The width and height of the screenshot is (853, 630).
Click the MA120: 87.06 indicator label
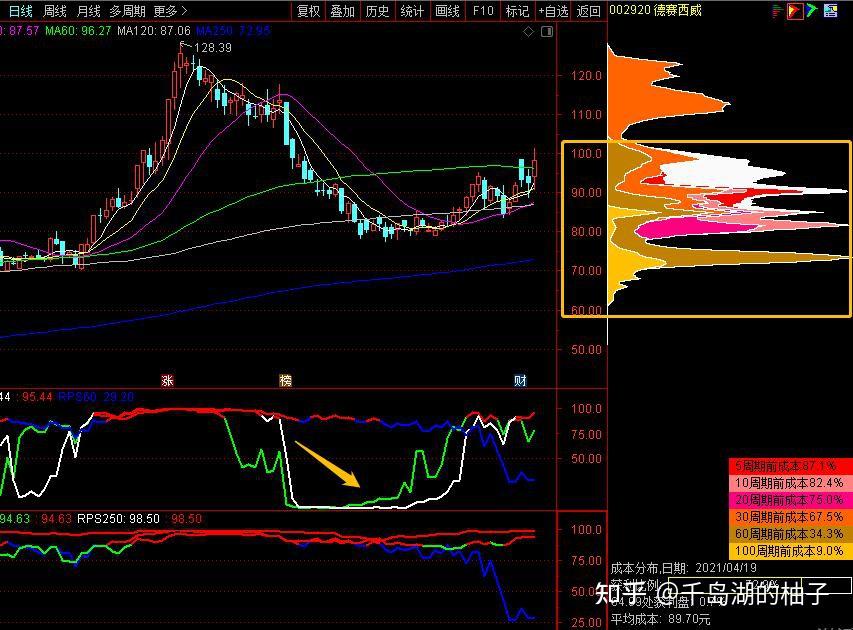click(x=154, y=31)
